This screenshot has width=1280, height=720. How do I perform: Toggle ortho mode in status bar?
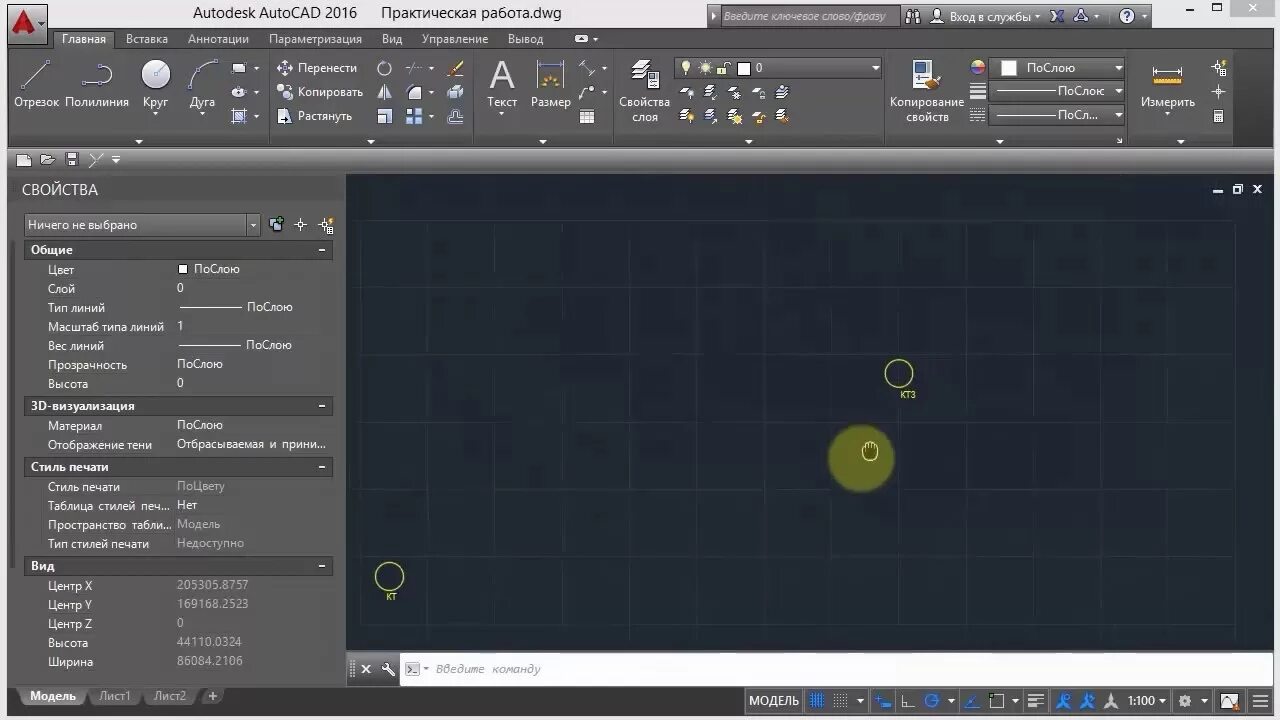[x=907, y=701]
